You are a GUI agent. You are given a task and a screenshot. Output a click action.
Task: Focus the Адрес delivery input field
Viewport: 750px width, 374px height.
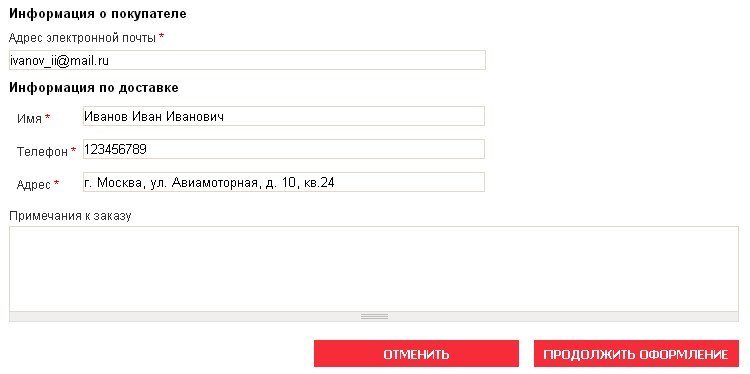(284, 182)
